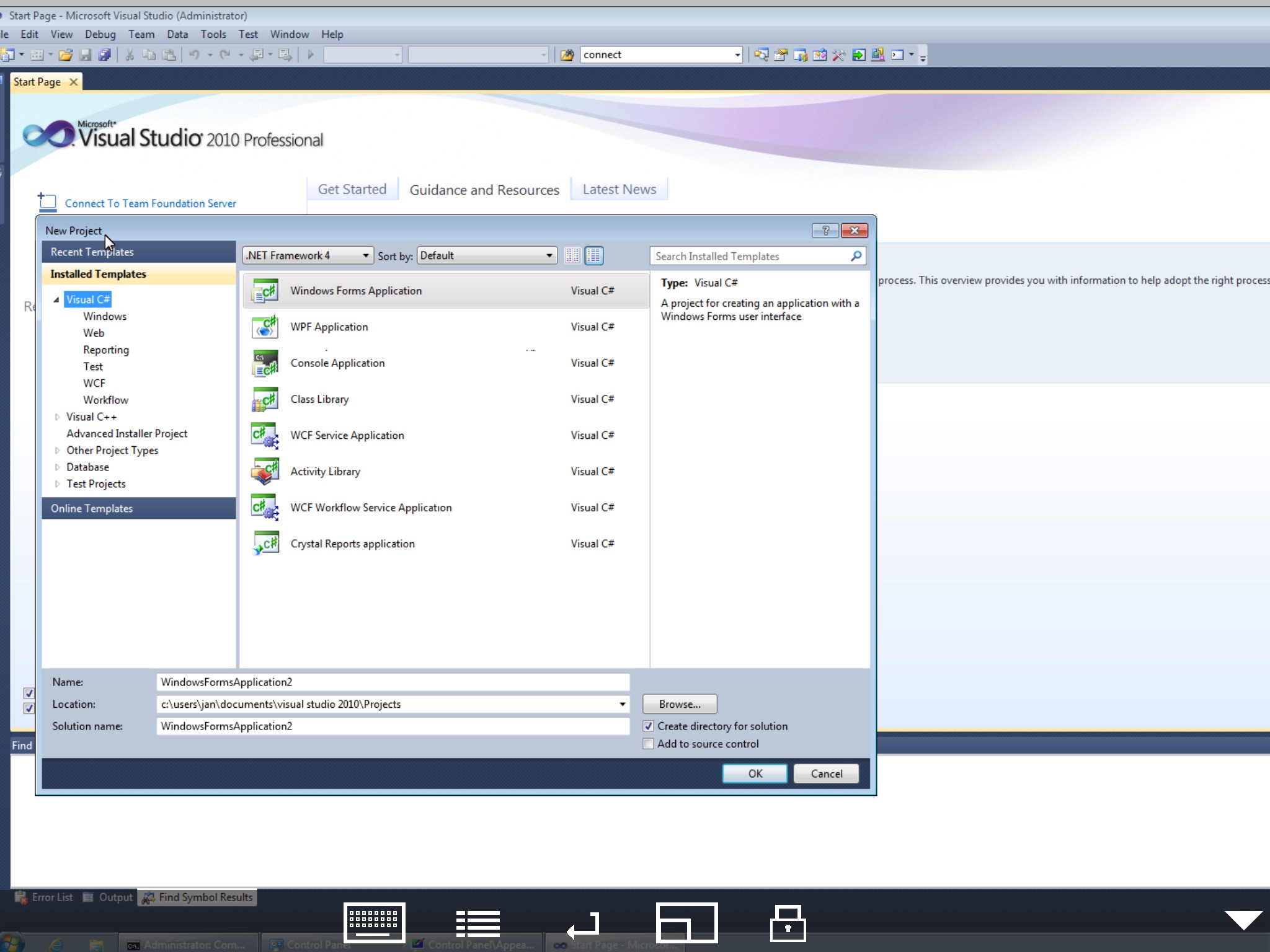The width and height of the screenshot is (1270, 952).
Task: Click the Copy toolbar icon
Action: [x=149, y=55]
